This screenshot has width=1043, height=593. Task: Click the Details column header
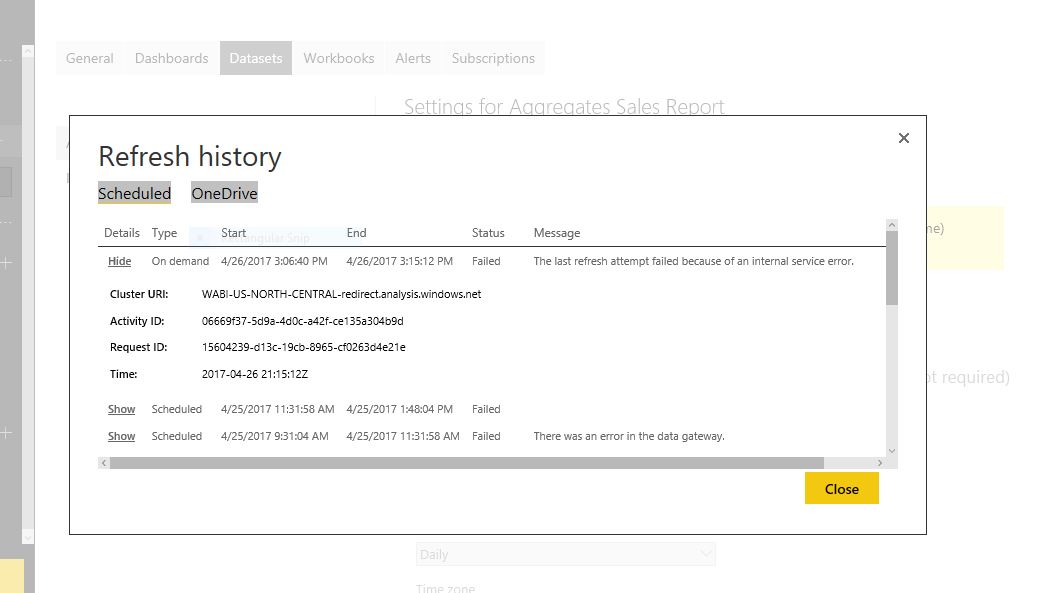click(122, 233)
